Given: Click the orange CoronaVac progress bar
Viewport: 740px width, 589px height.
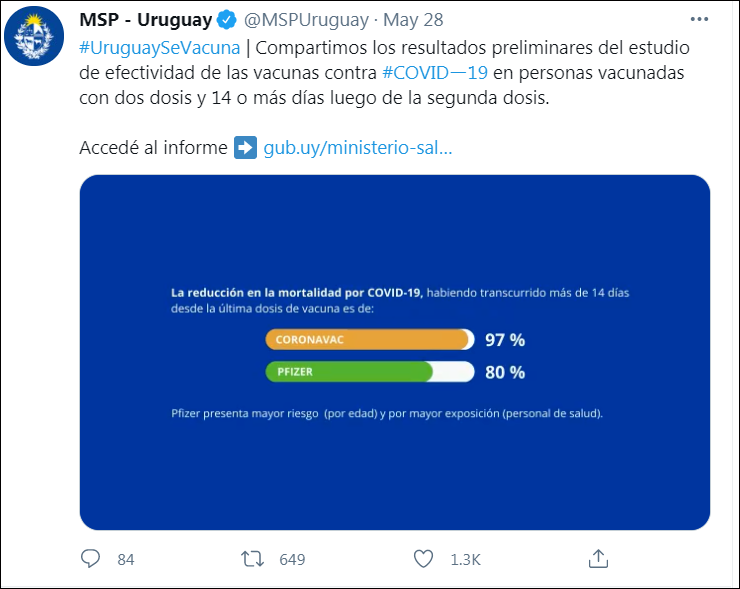Looking at the screenshot, I should click(367, 340).
